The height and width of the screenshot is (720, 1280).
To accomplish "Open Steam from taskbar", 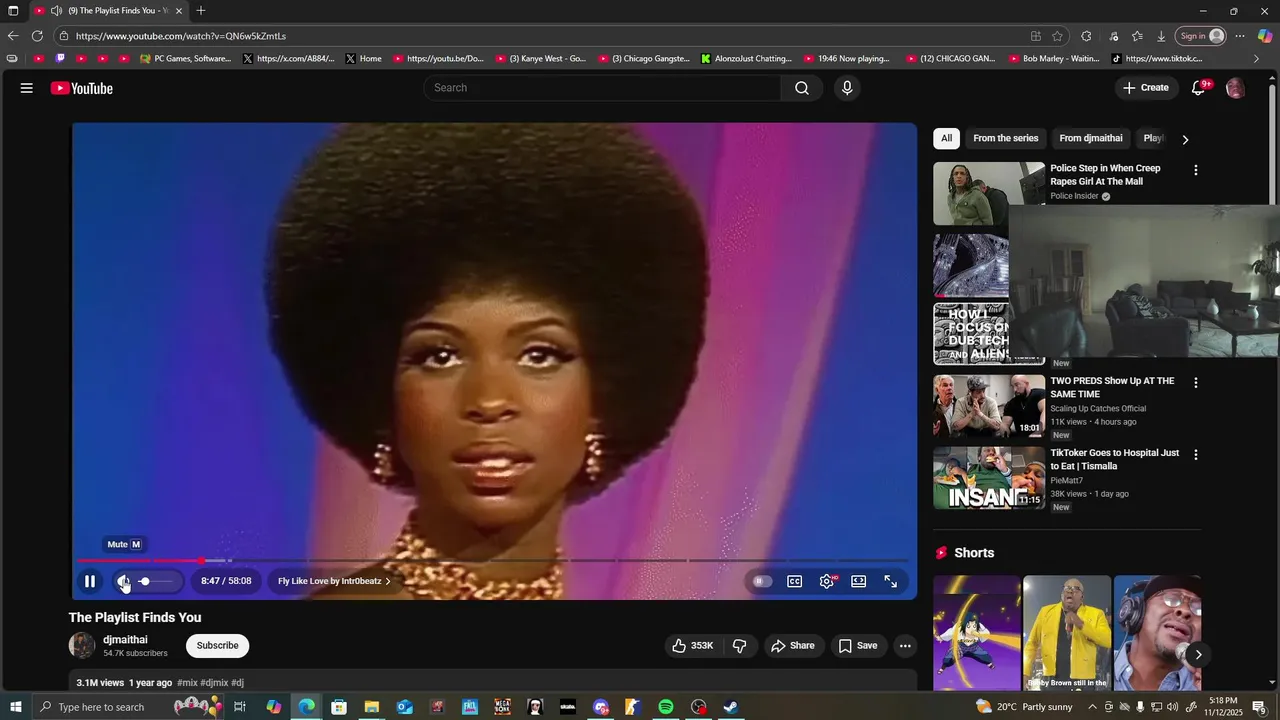I will coord(731,707).
